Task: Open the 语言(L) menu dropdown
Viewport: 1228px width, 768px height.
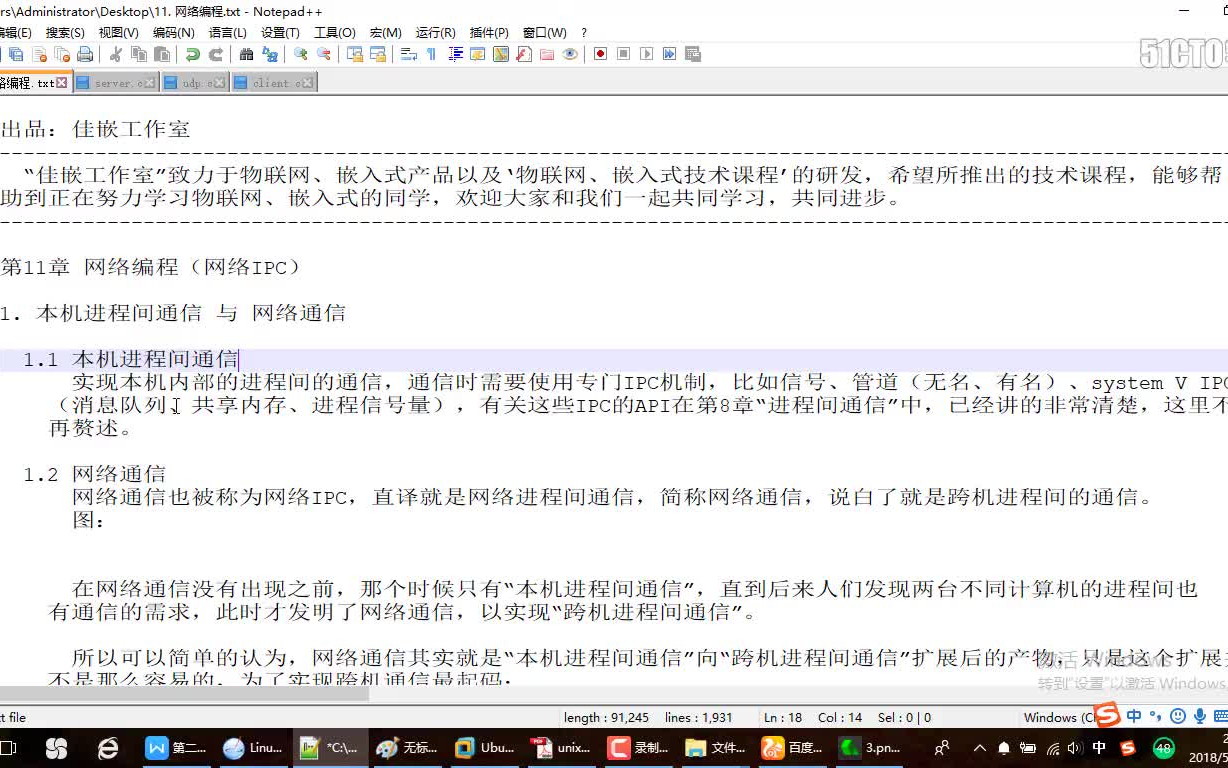Action: tap(226, 32)
